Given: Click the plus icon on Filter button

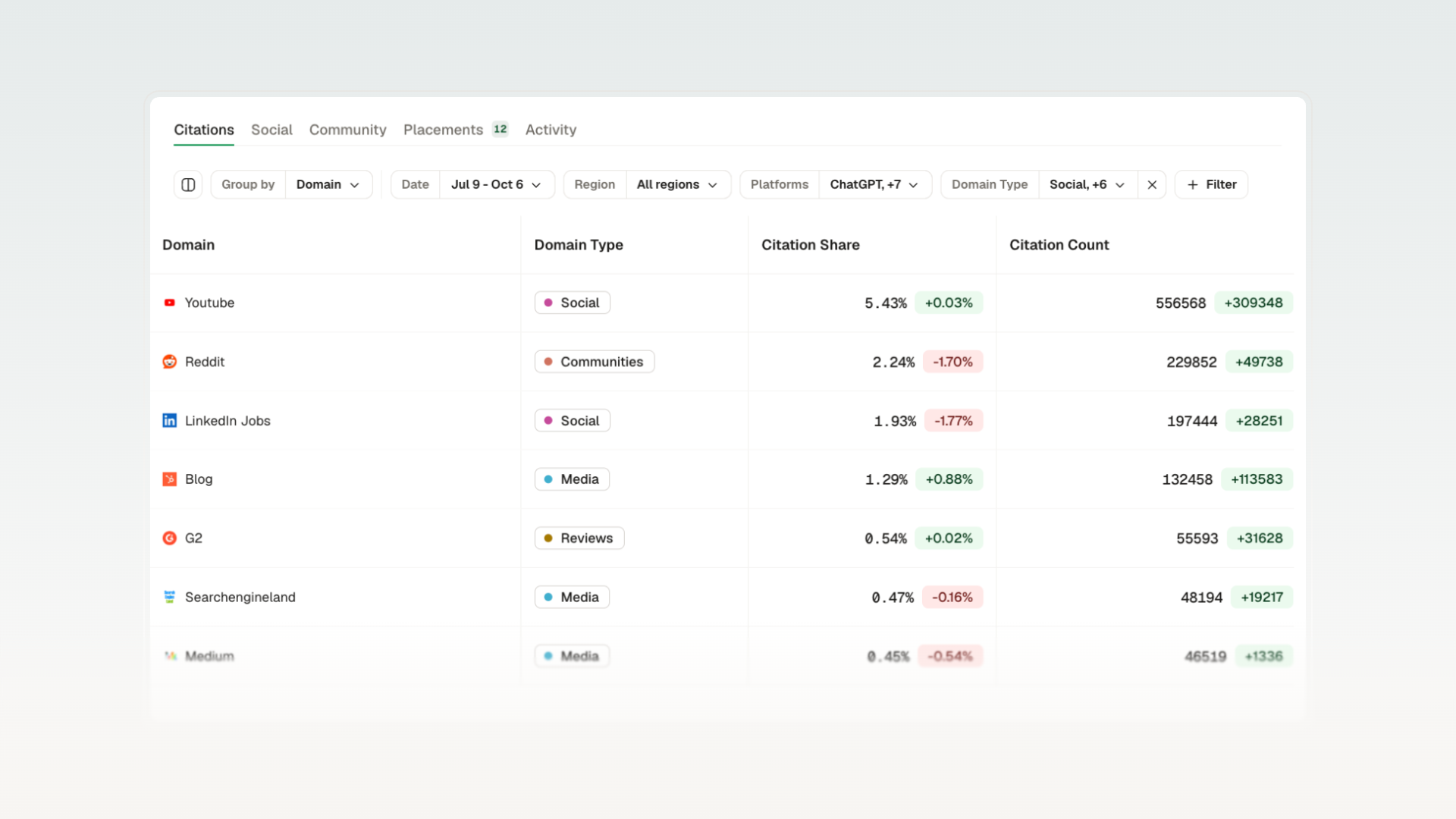Looking at the screenshot, I should 1193,184.
